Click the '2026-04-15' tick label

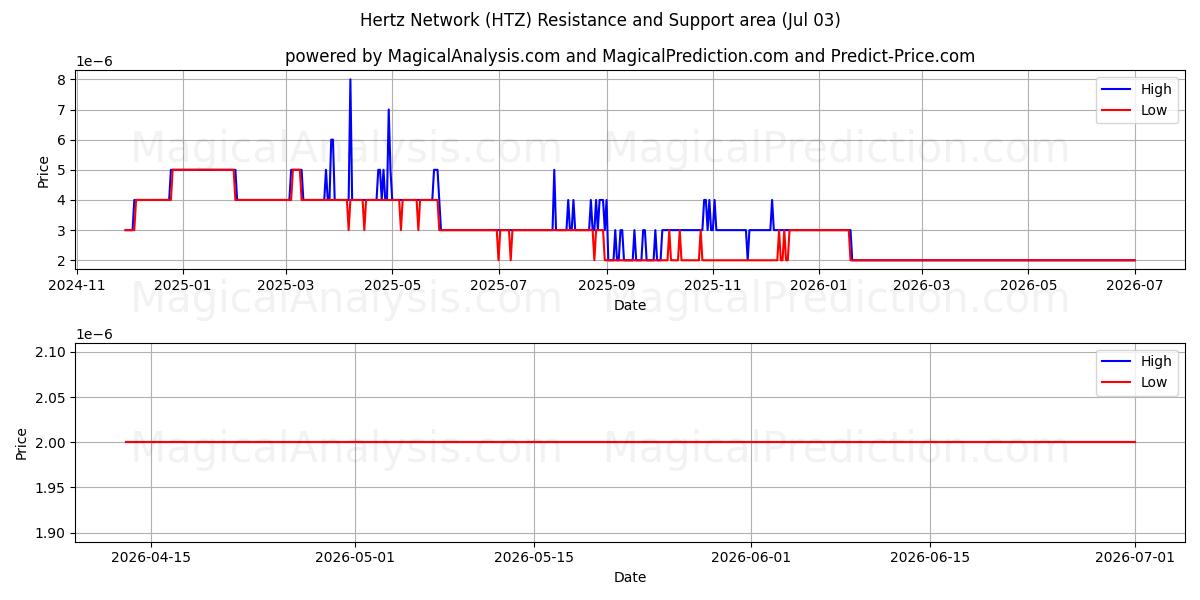pos(151,557)
